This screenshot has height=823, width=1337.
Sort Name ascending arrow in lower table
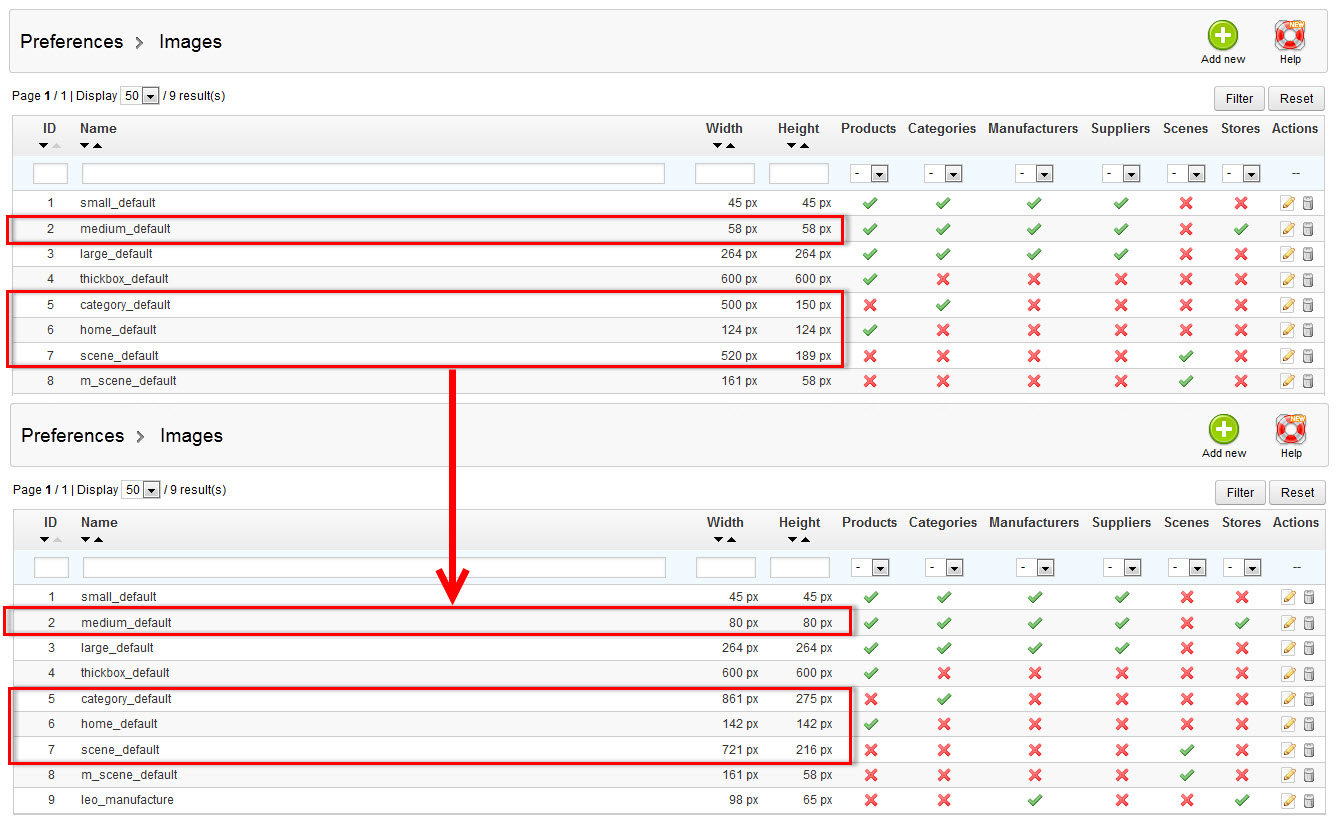(x=98, y=540)
